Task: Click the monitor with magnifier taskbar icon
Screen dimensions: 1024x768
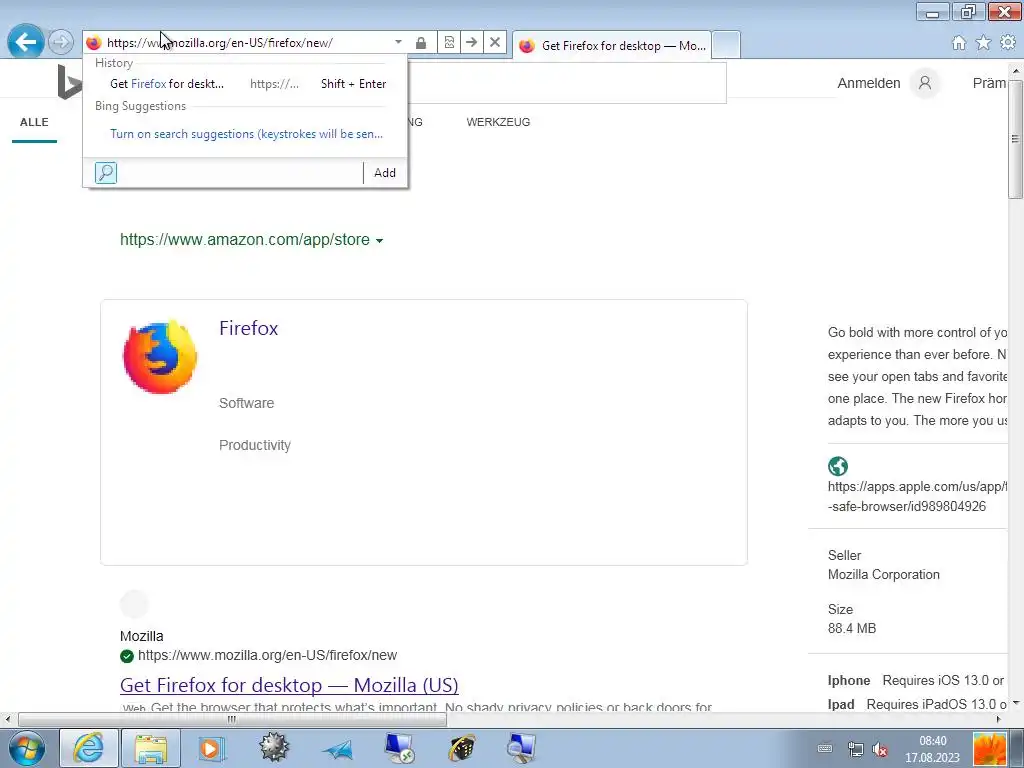Action: tap(522, 748)
